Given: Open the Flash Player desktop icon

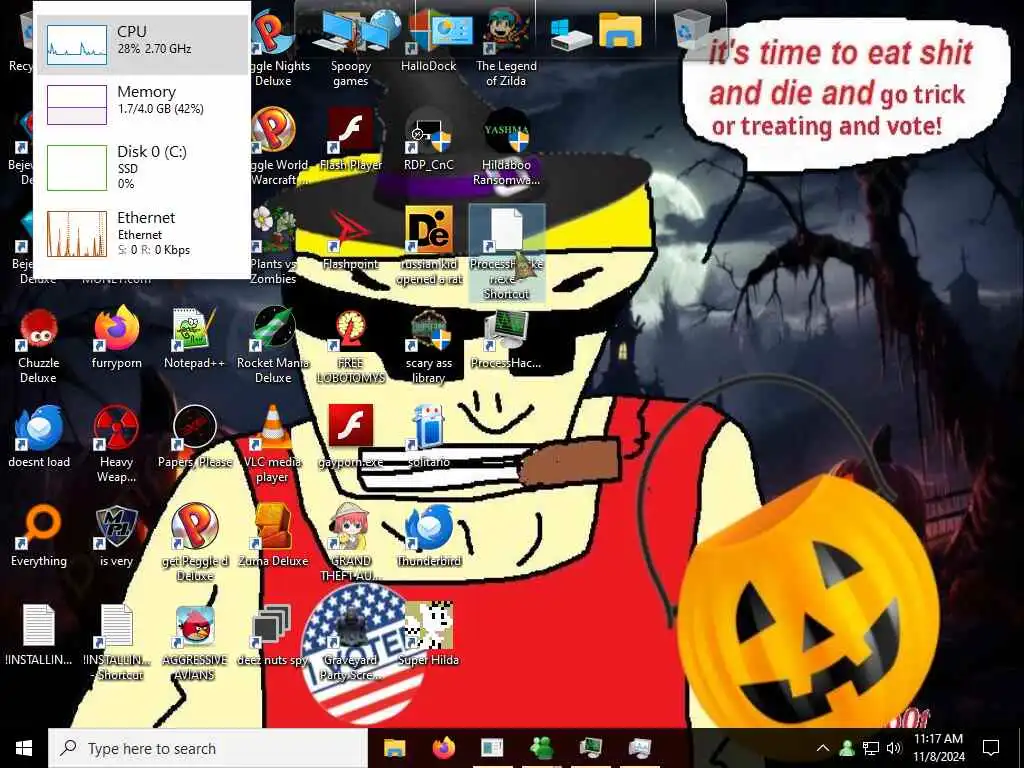Looking at the screenshot, I should pyautogui.click(x=351, y=140).
